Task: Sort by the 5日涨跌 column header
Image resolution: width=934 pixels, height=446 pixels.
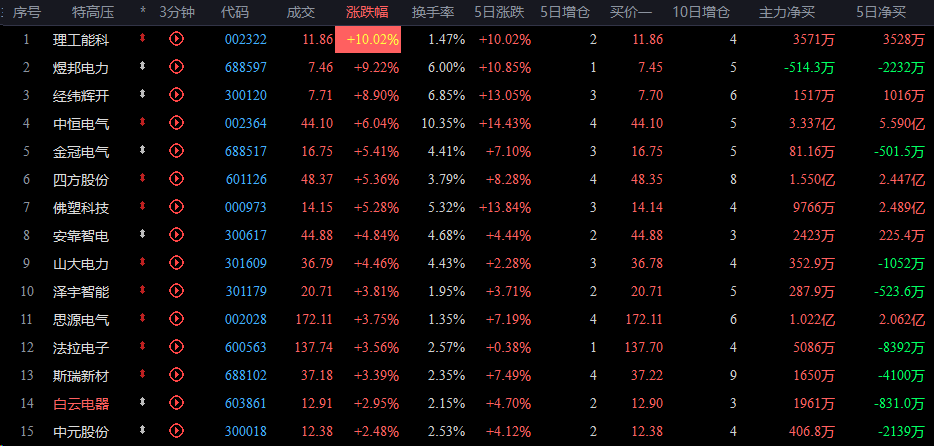Action: (500, 12)
